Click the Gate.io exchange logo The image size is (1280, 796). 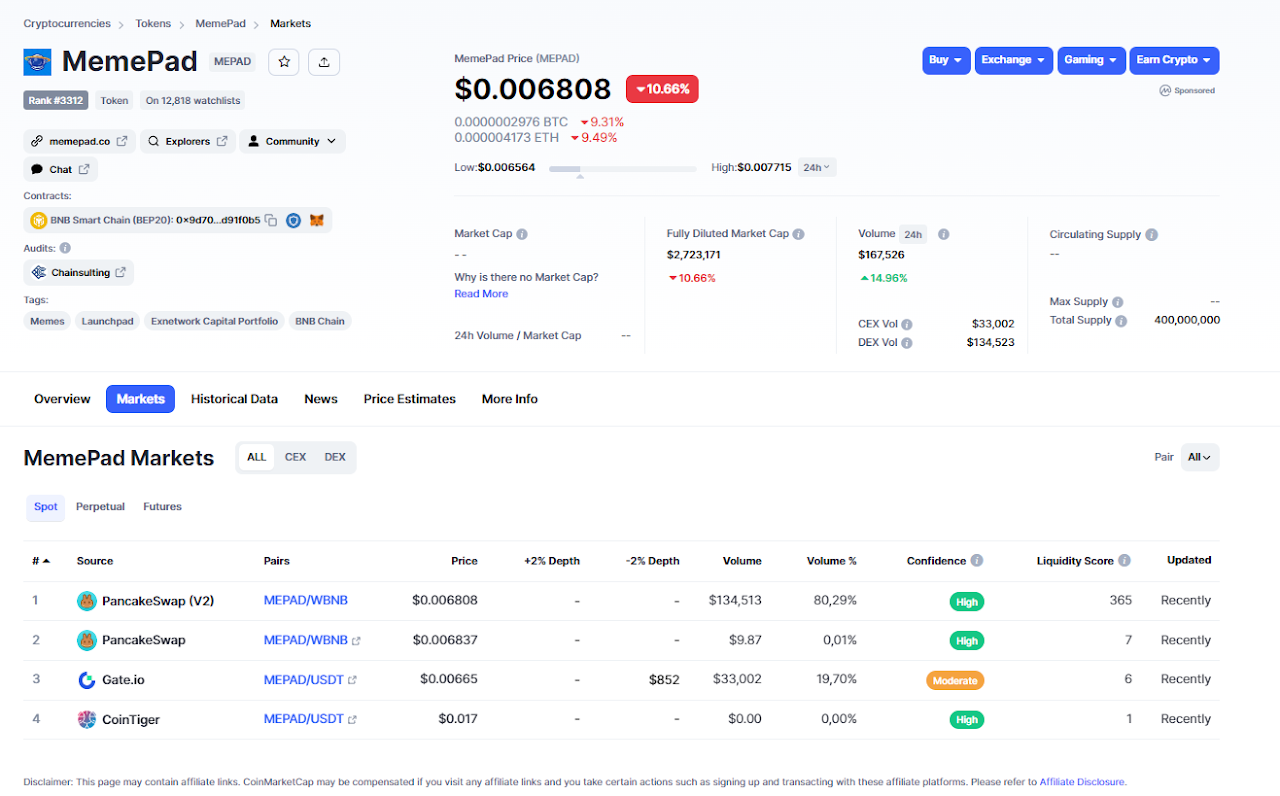(x=87, y=680)
